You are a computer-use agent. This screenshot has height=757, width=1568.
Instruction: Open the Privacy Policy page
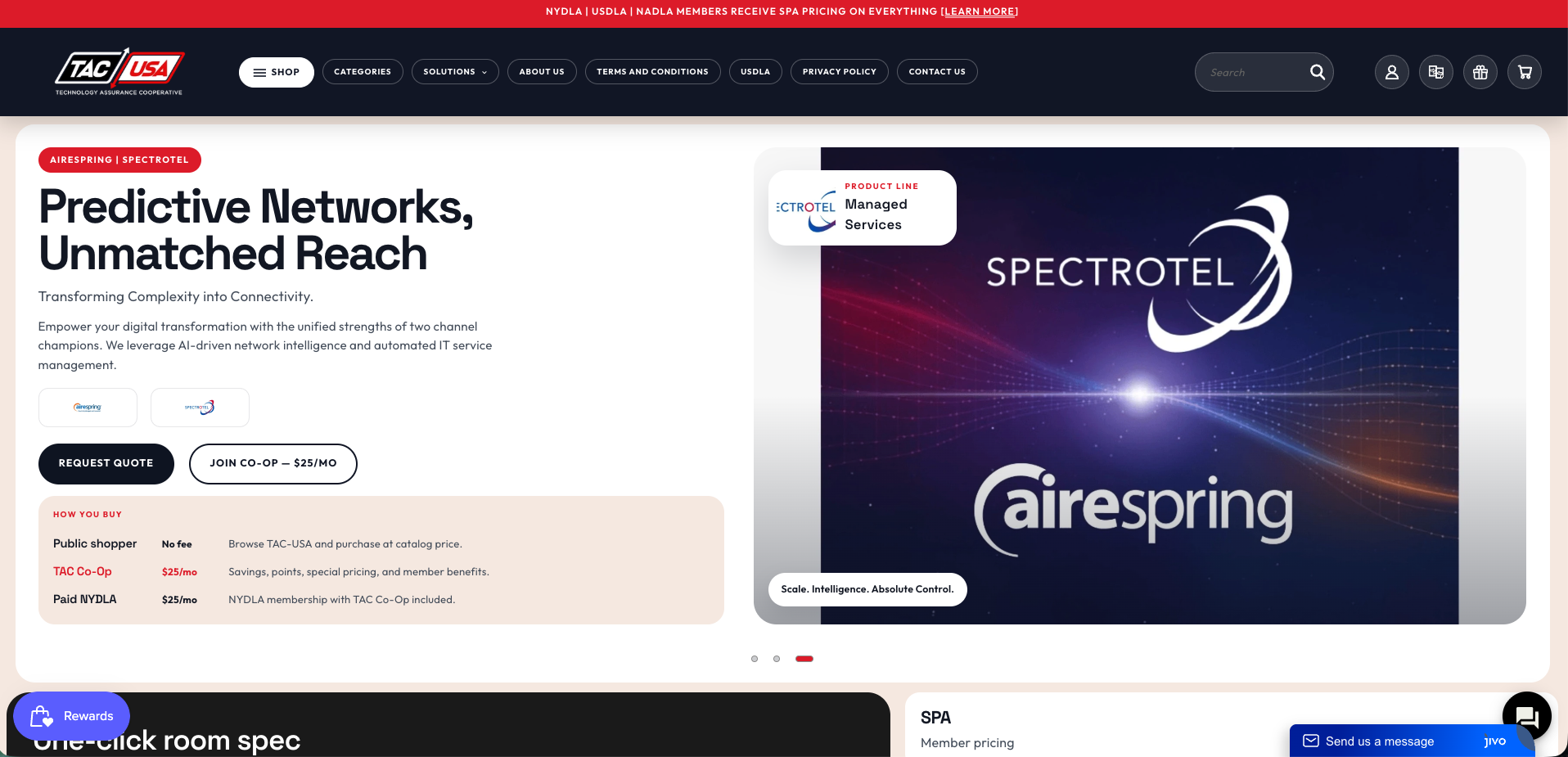pyautogui.click(x=839, y=72)
